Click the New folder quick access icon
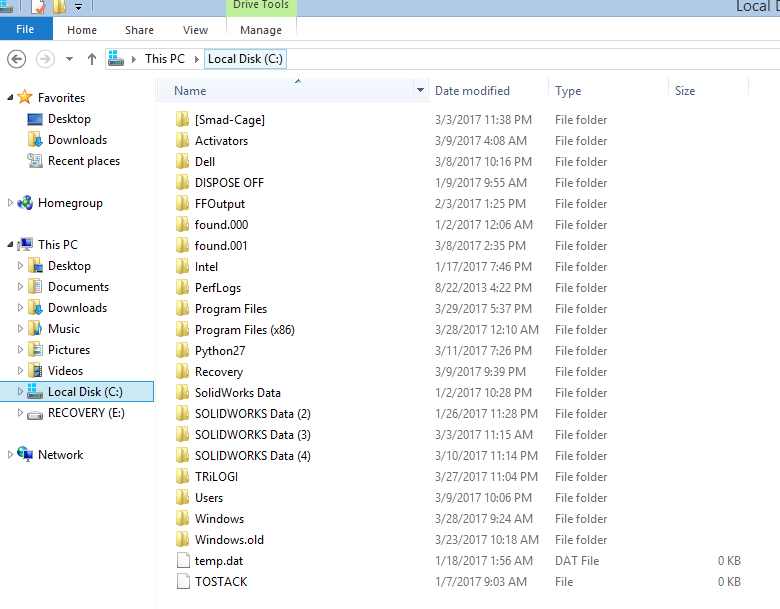The image size is (780, 609). (x=60, y=7)
